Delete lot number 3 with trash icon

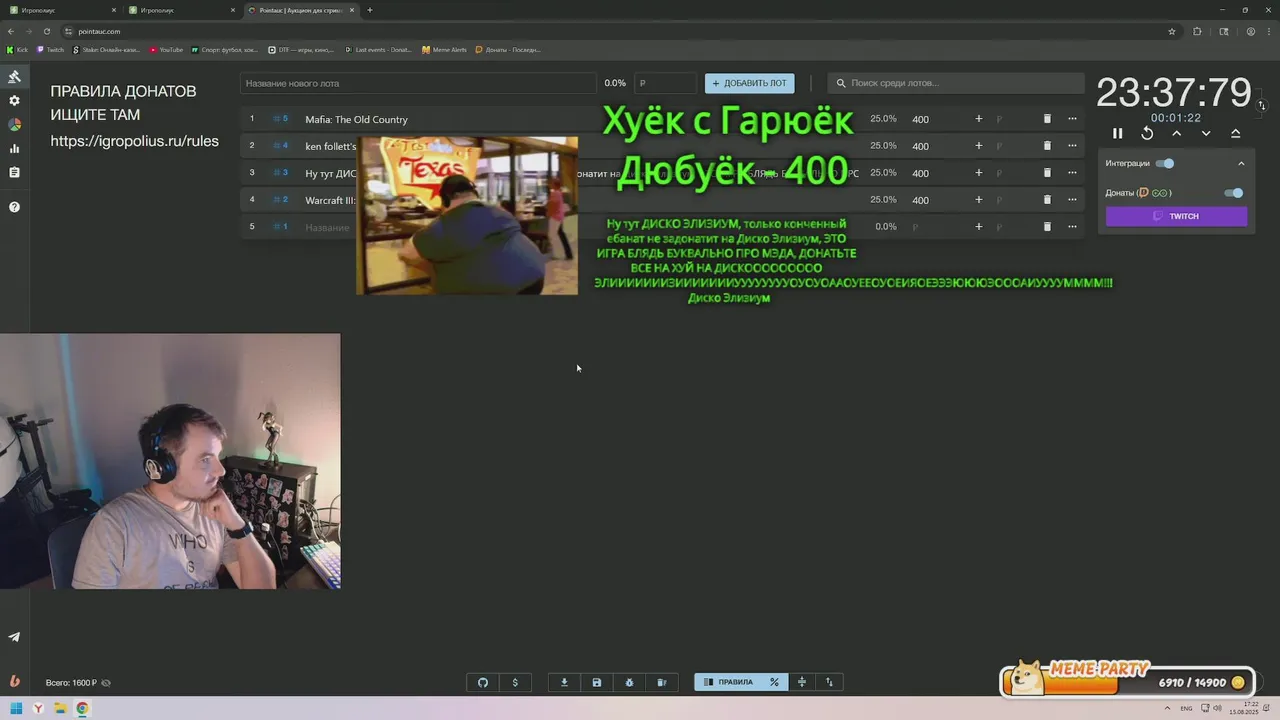pos(1047,173)
